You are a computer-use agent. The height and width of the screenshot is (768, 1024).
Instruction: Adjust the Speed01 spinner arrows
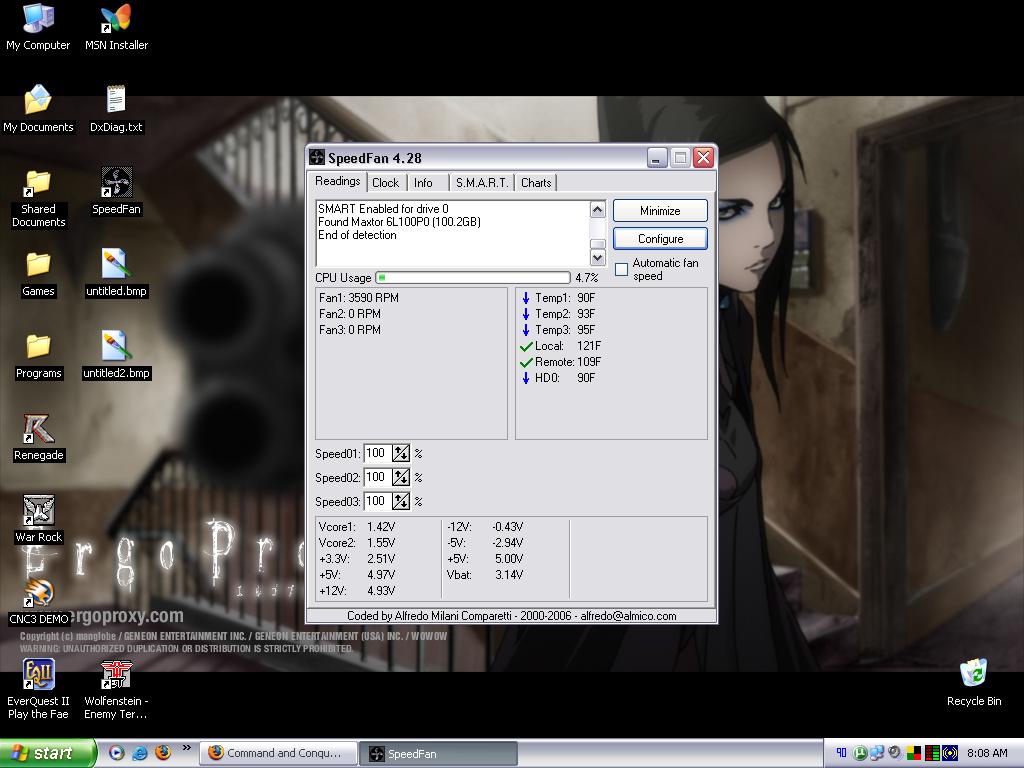pyautogui.click(x=401, y=454)
